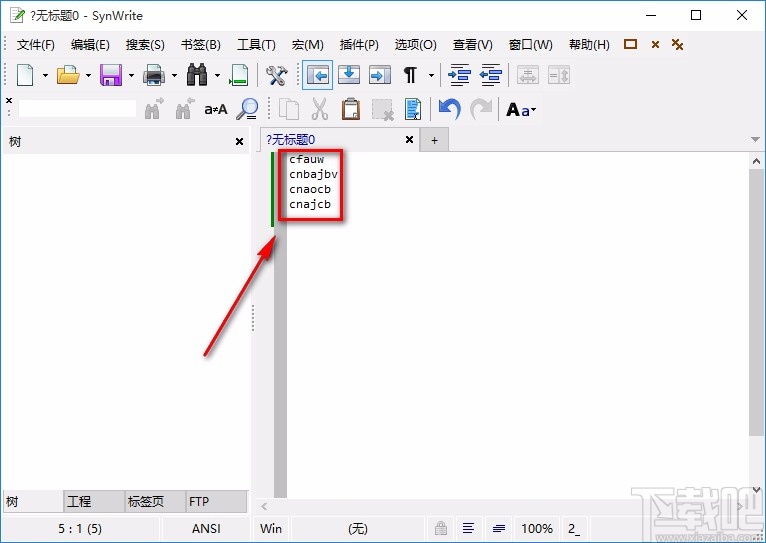Click the open folder icon
This screenshot has height=543, width=766.
68,75
